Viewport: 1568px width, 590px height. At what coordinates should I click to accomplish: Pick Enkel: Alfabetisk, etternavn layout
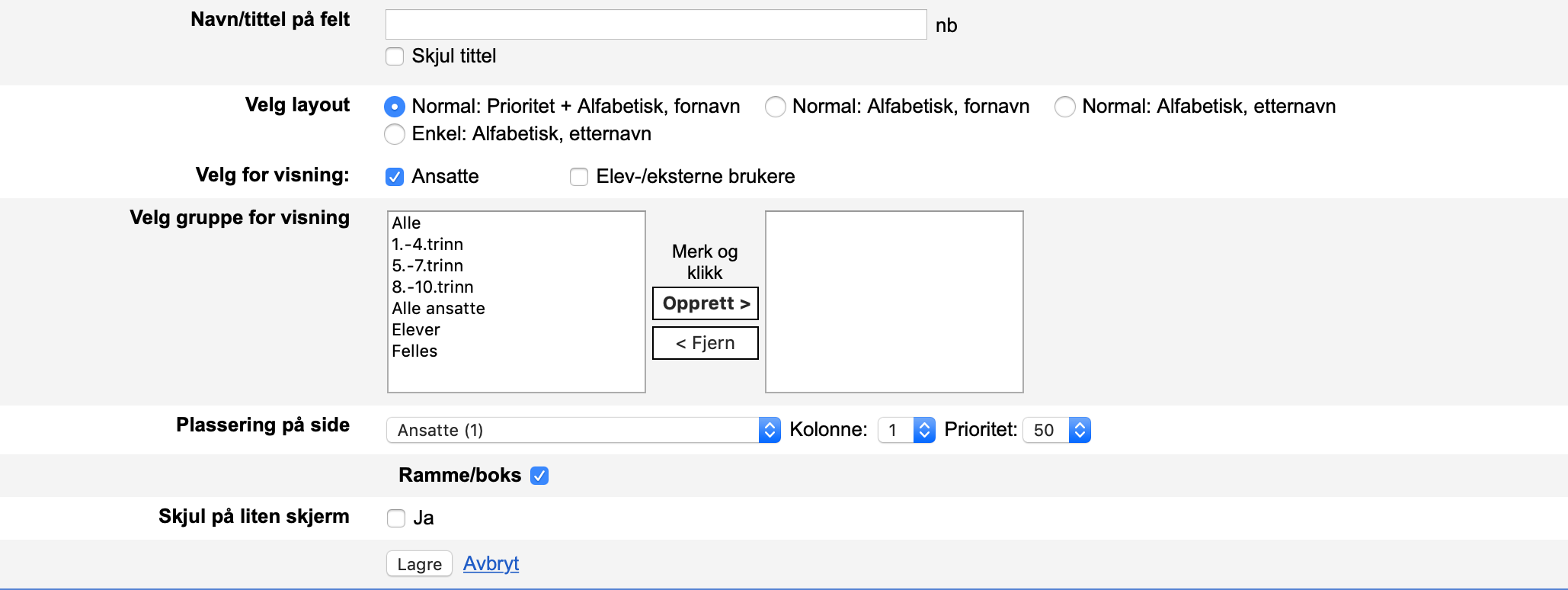395,134
